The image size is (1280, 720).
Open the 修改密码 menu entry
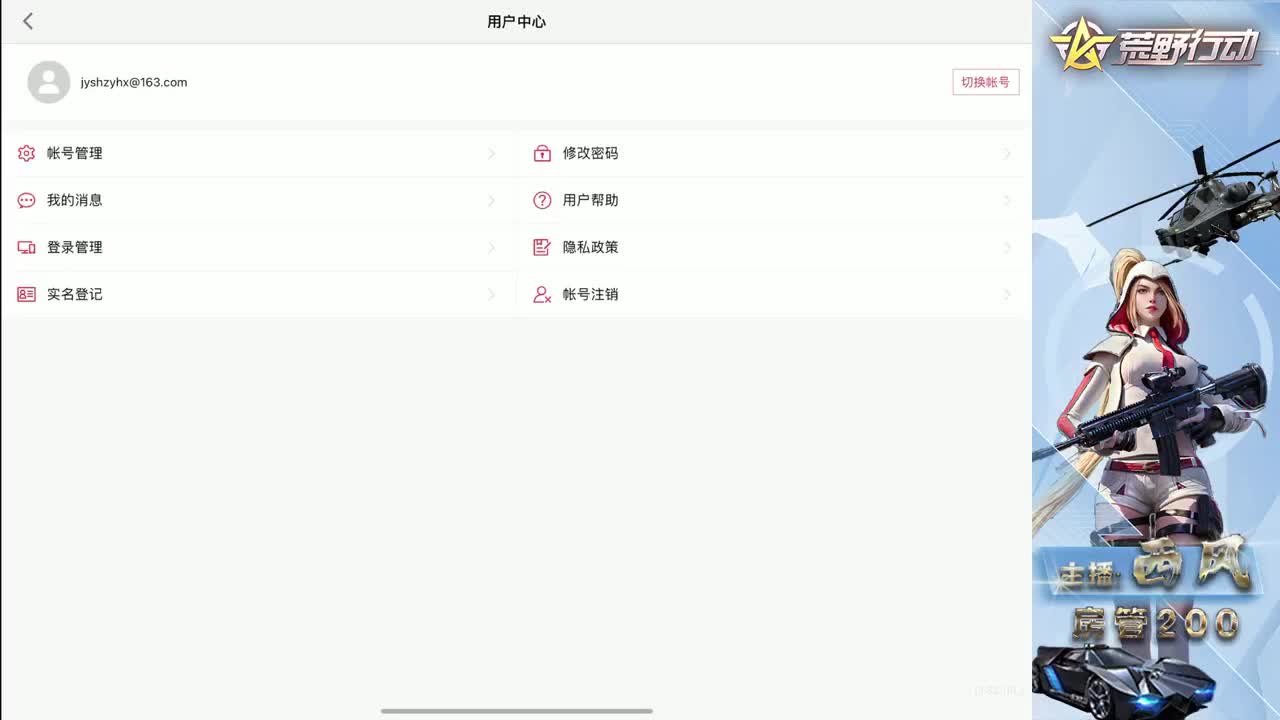tap(774, 153)
